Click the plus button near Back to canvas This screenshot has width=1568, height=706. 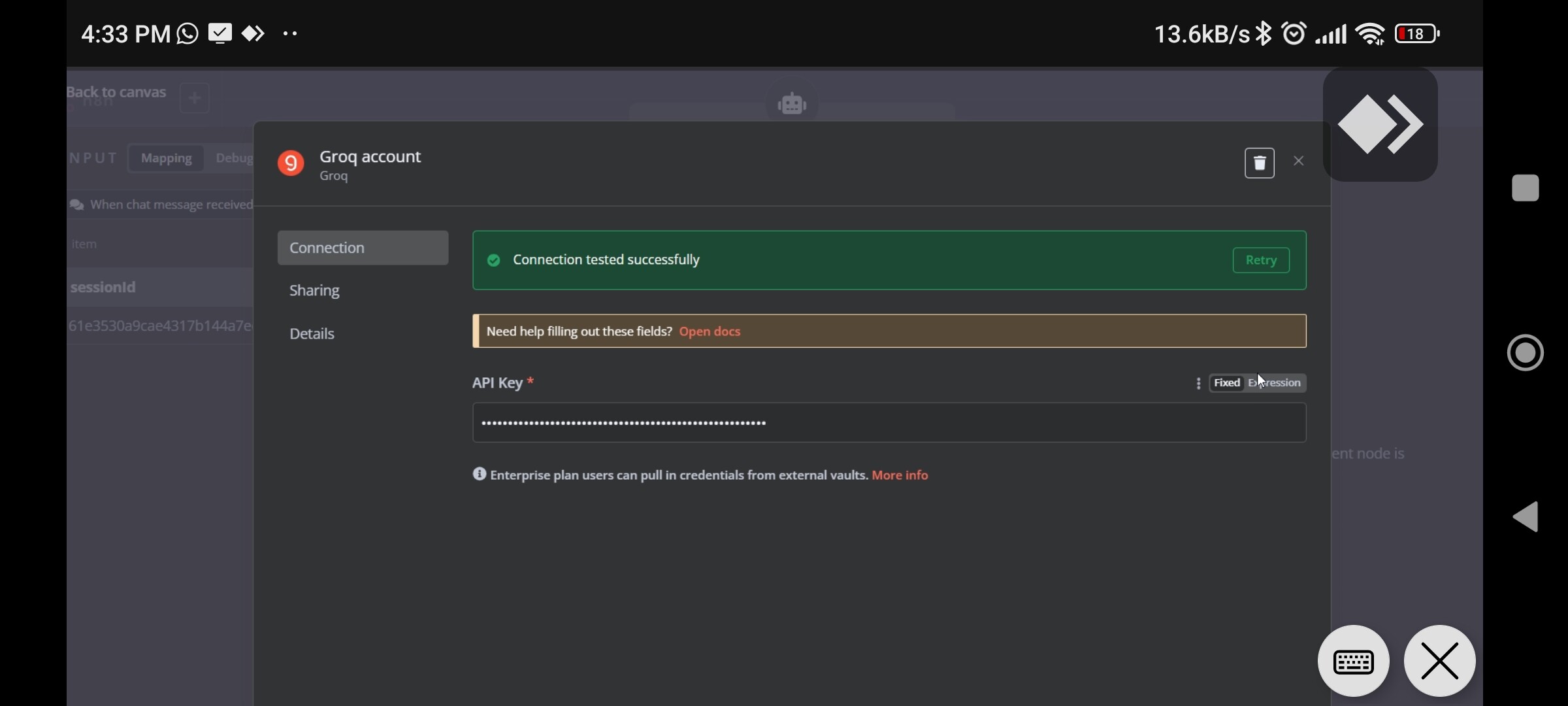click(x=194, y=98)
